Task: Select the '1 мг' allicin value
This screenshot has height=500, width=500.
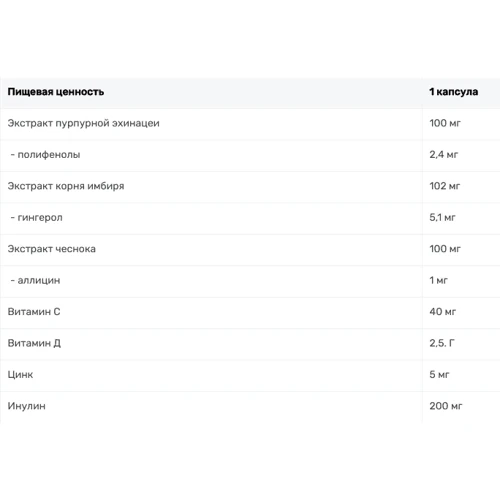Action: tap(438, 280)
